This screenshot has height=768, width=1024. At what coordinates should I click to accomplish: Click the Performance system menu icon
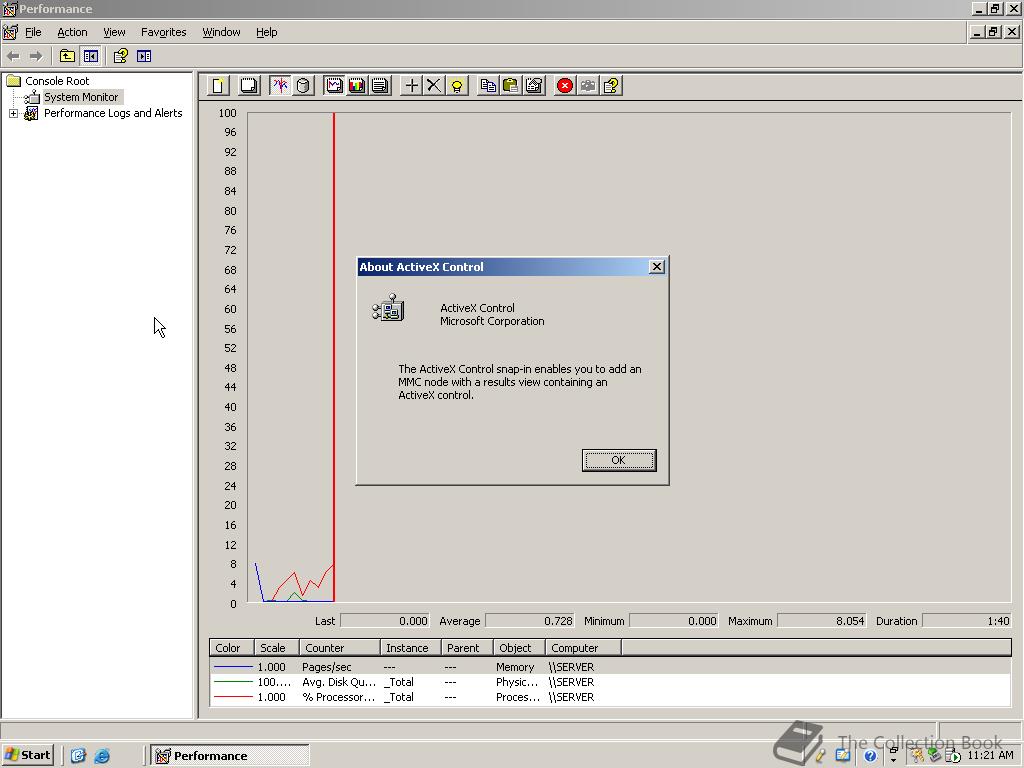pyautogui.click(x=9, y=8)
